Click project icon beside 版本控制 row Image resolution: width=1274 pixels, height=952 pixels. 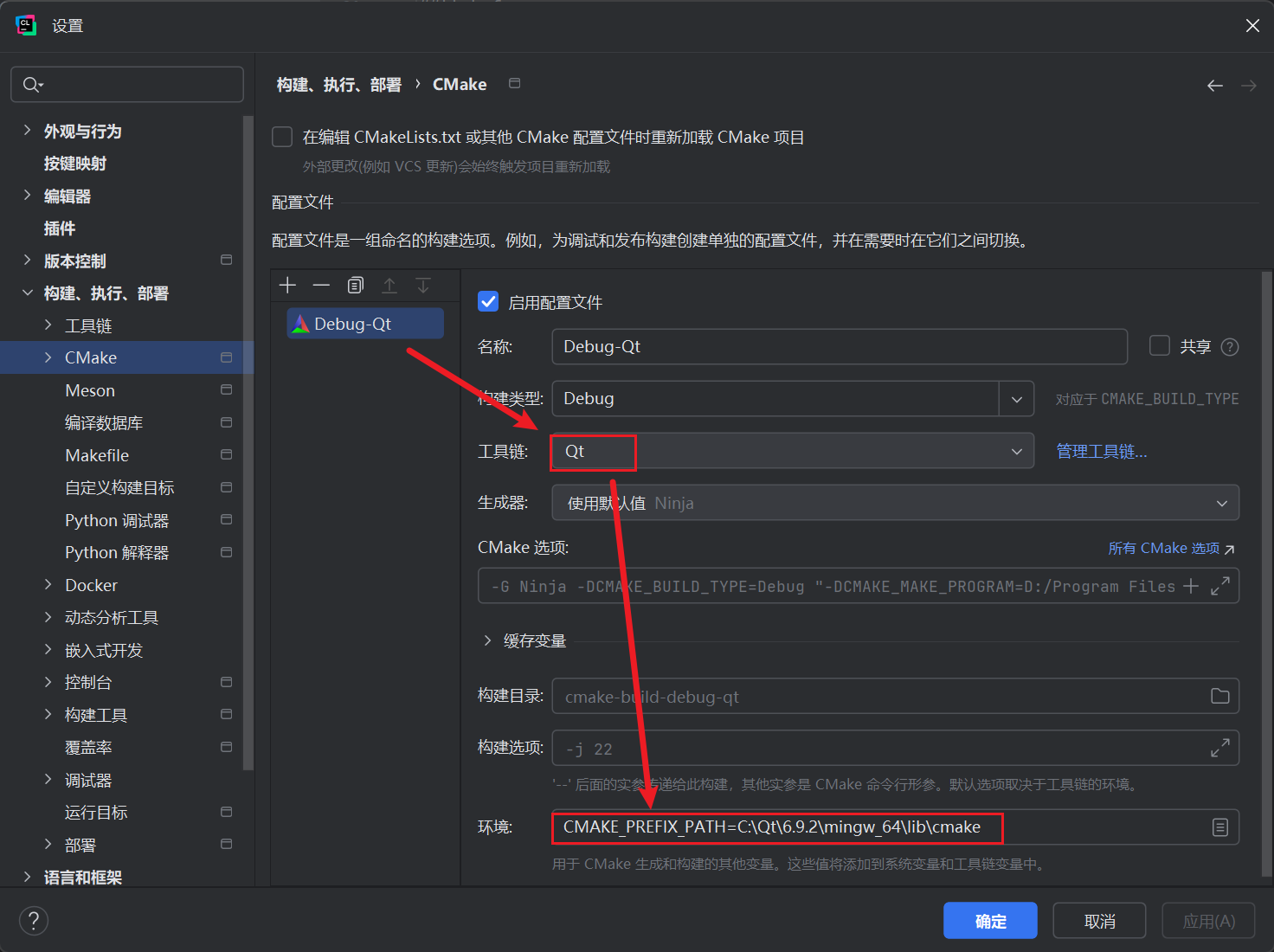[x=227, y=260]
